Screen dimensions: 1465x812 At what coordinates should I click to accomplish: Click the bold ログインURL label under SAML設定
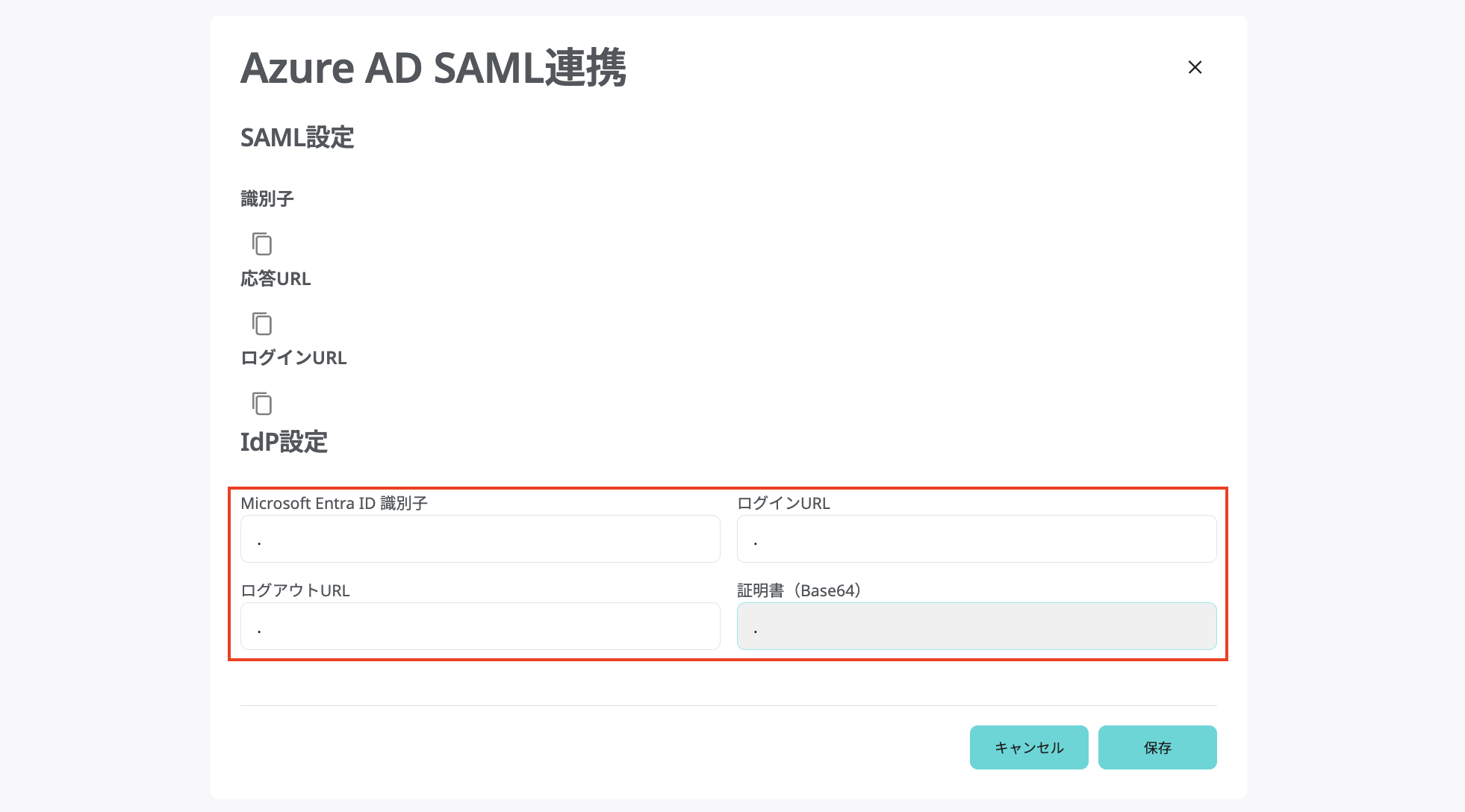click(x=293, y=357)
